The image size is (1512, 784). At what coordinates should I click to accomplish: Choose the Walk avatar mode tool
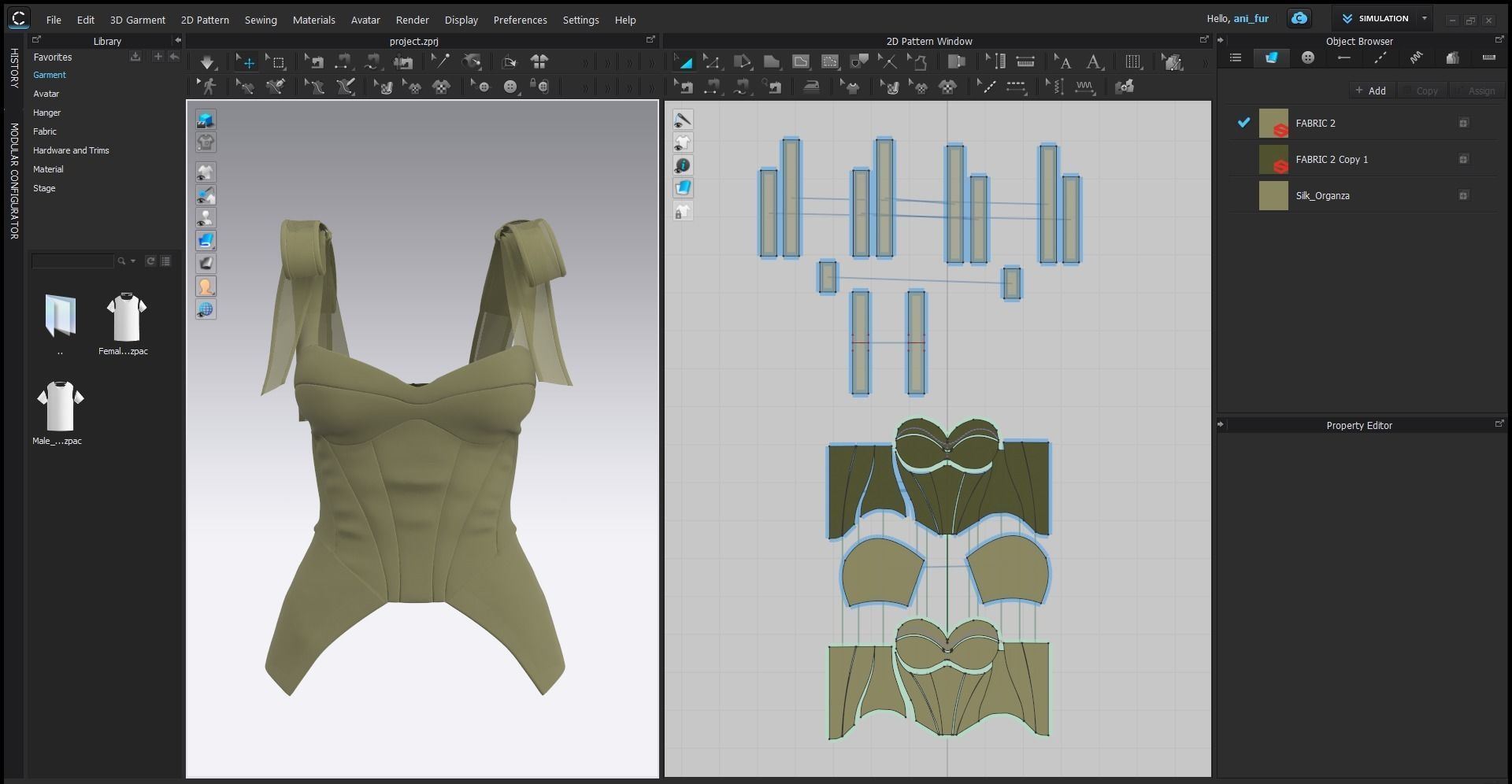[x=209, y=87]
